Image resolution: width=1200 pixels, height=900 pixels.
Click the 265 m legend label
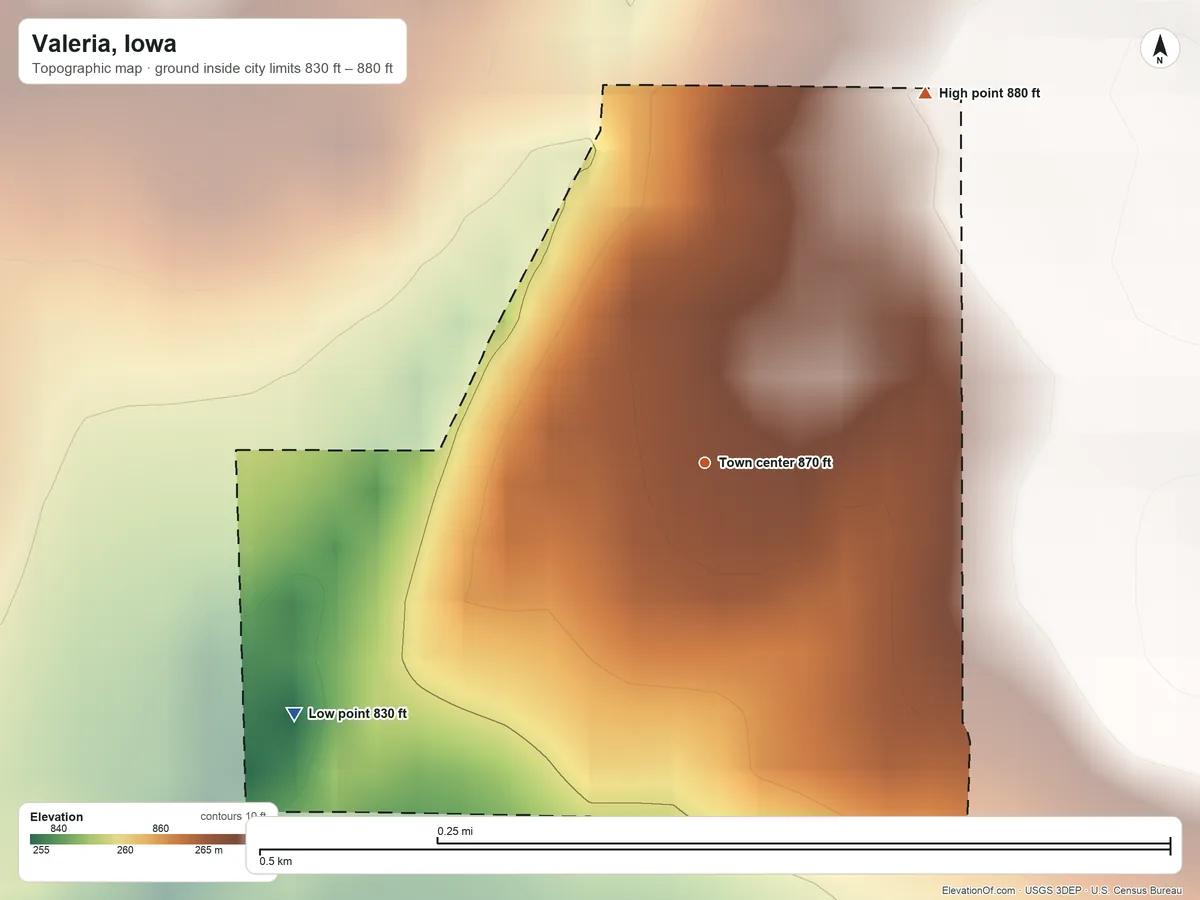[x=209, y=851]
